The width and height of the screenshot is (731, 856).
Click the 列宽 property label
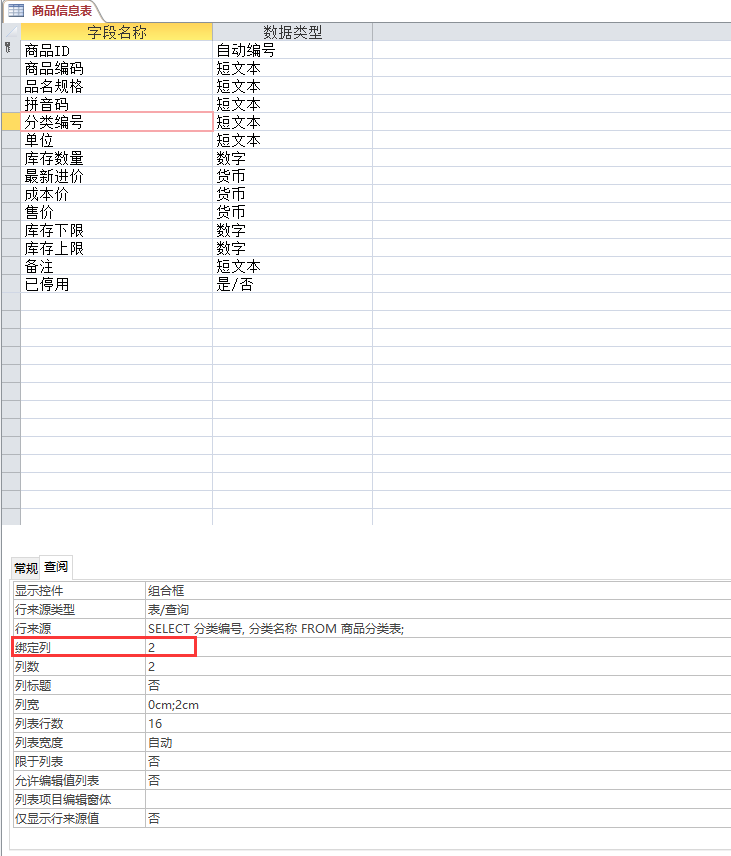79,705
